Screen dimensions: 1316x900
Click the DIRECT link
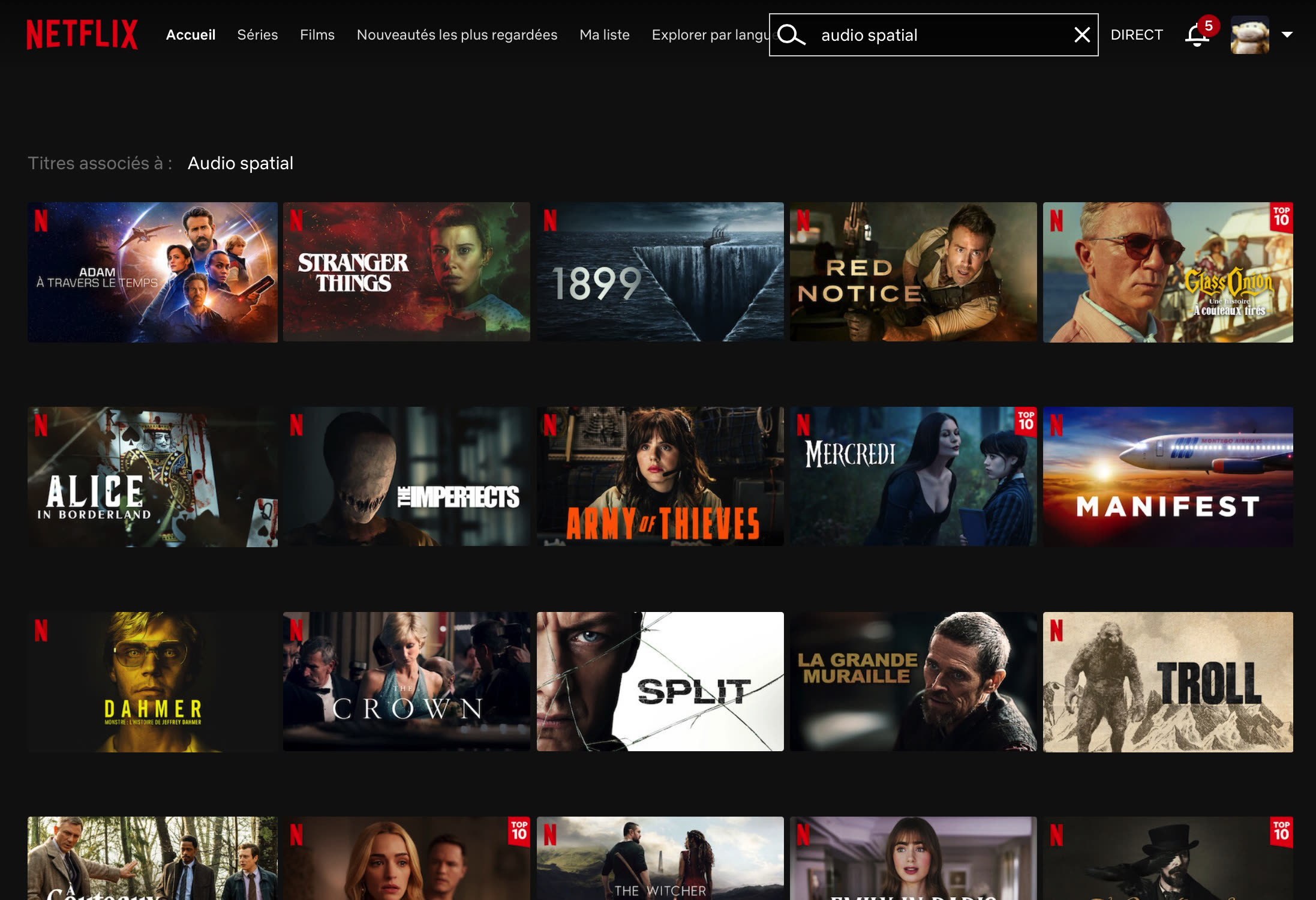point(1137,35)
